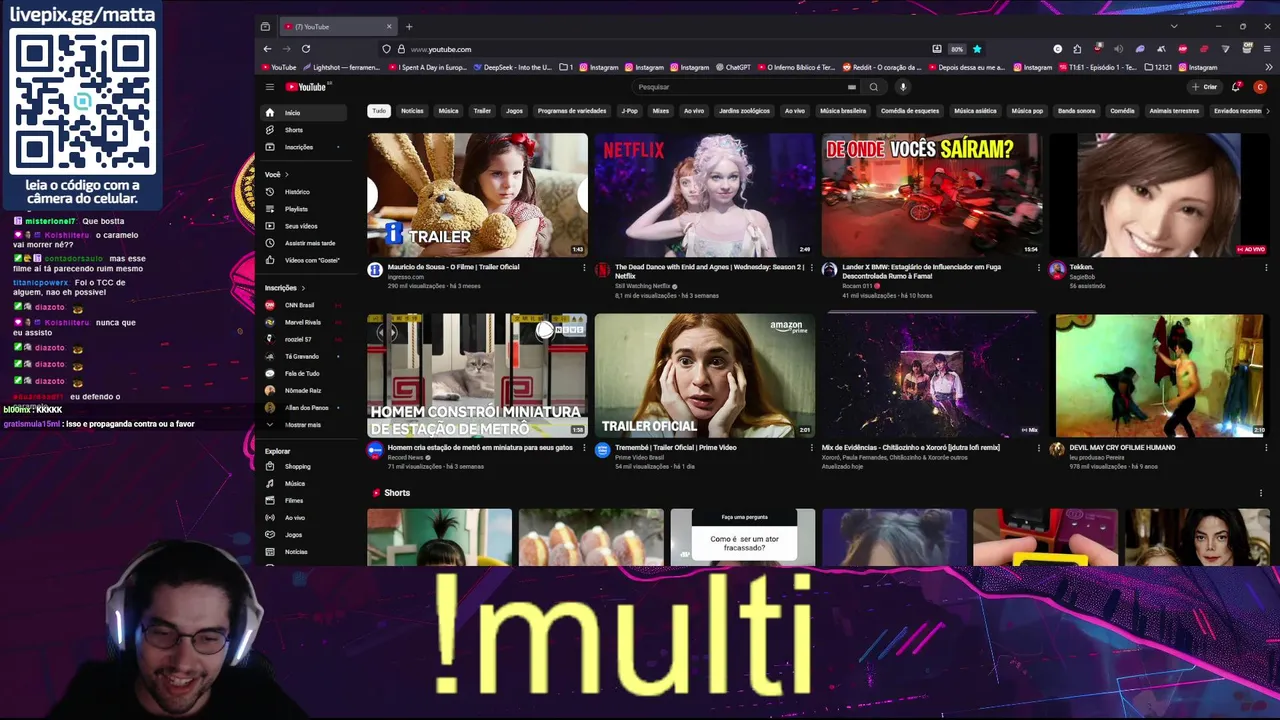The height and width of the screenshot is (720, 1280).
Task: Select Banda sonora filter chip
Action: (1077, 111)
